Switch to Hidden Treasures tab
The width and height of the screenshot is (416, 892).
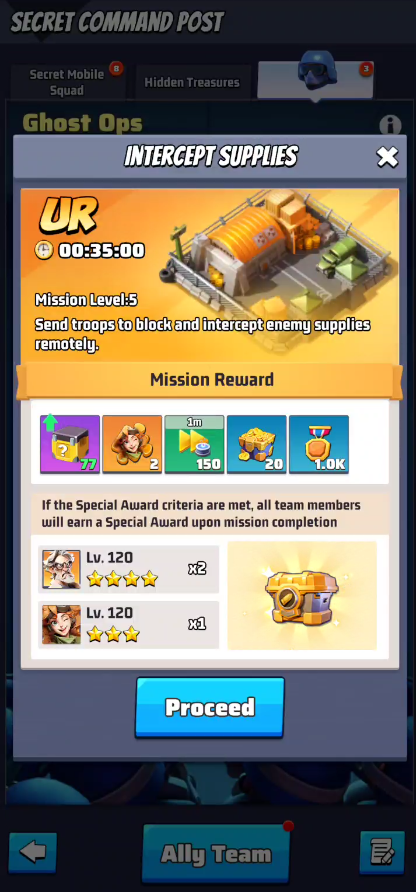point(192,82)
